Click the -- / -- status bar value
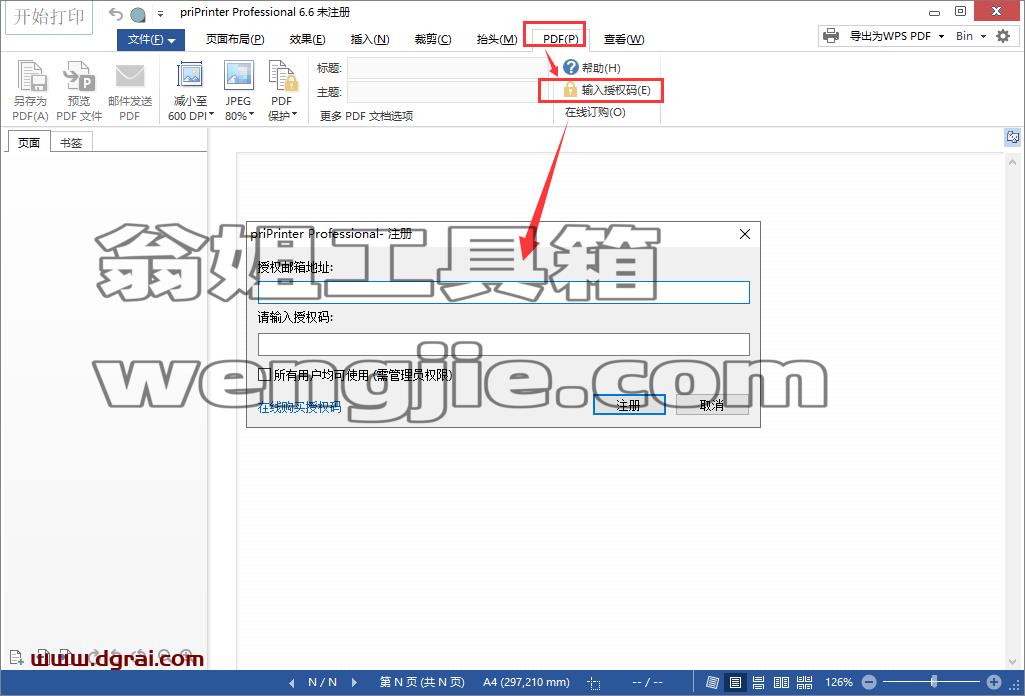The height and width of the screenshot is (696, 1025). point(647,682)
